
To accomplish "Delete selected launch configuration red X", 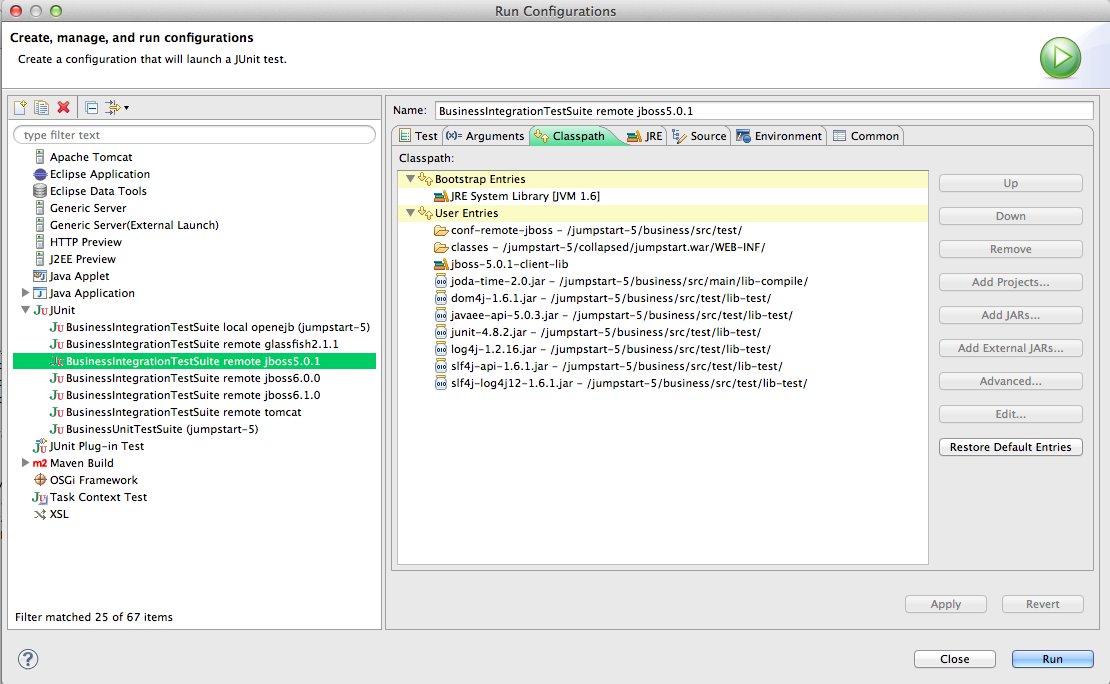I will (64, 108).
